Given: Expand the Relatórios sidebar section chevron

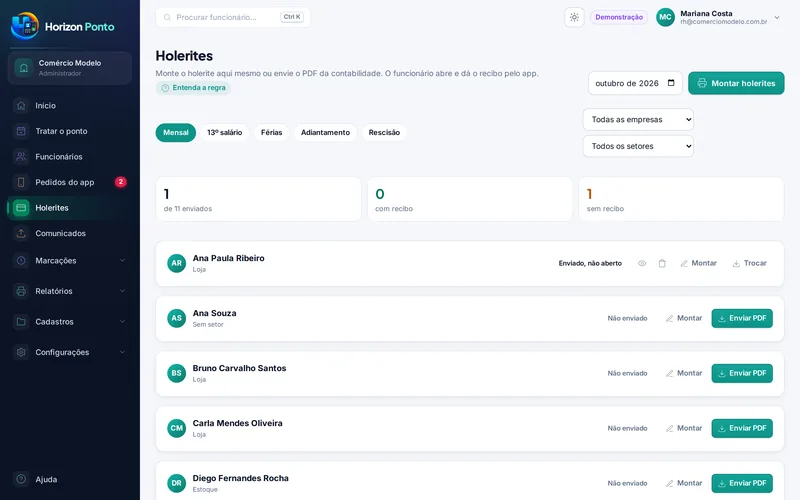Looking at the screenshot, I should (x=122, y=291).
